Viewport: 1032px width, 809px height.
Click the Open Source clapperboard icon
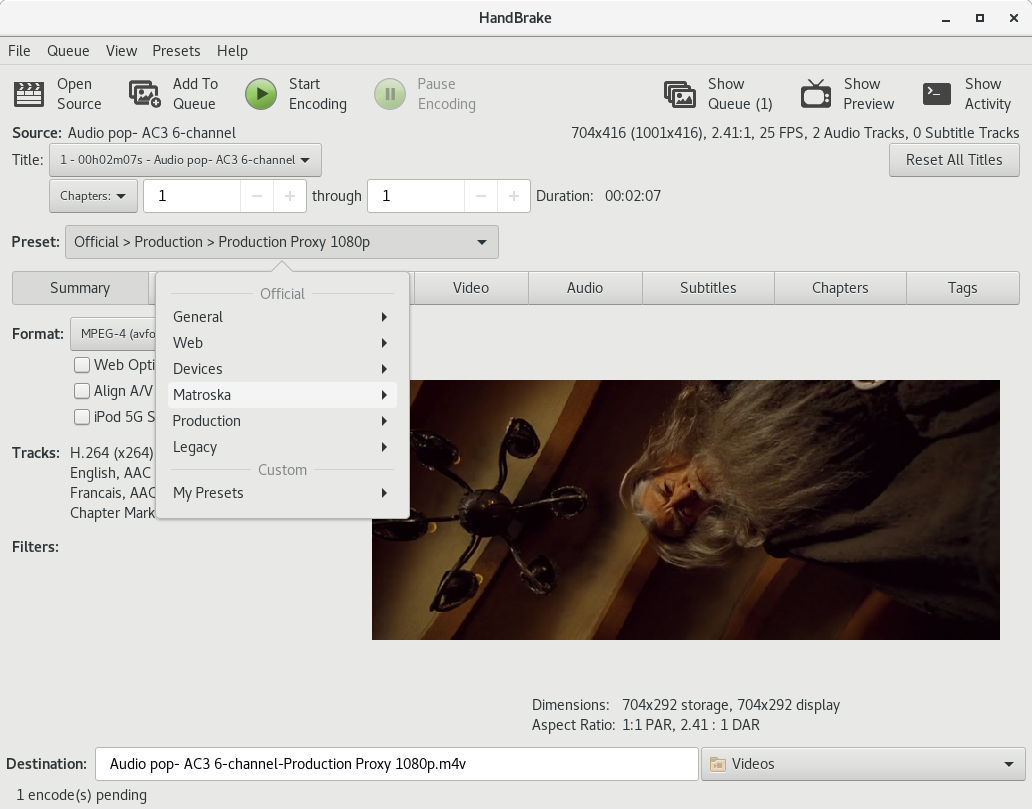pyautogui.click(x=29, y=94)
